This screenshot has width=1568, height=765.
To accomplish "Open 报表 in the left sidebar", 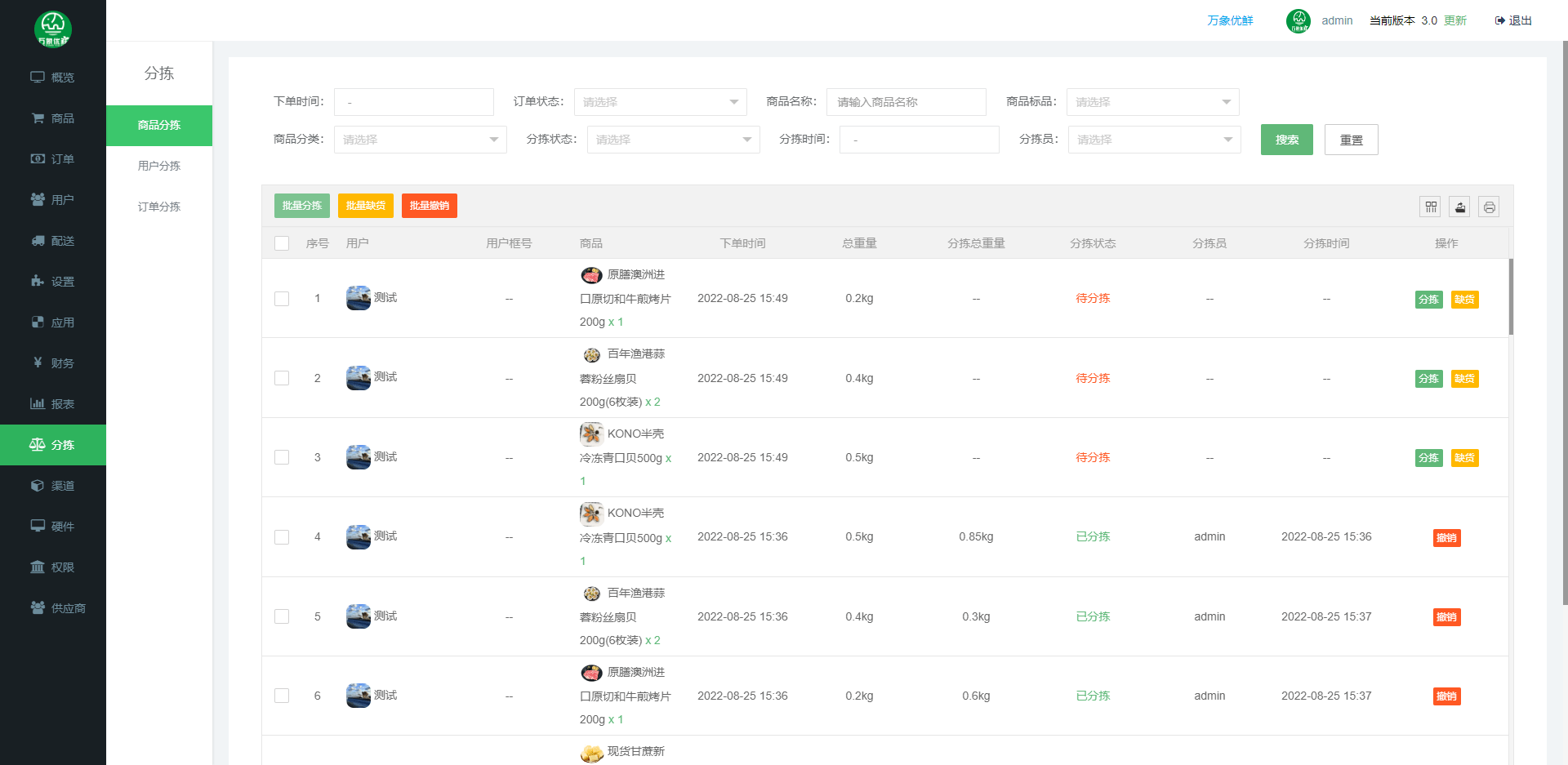I will 53,404.
